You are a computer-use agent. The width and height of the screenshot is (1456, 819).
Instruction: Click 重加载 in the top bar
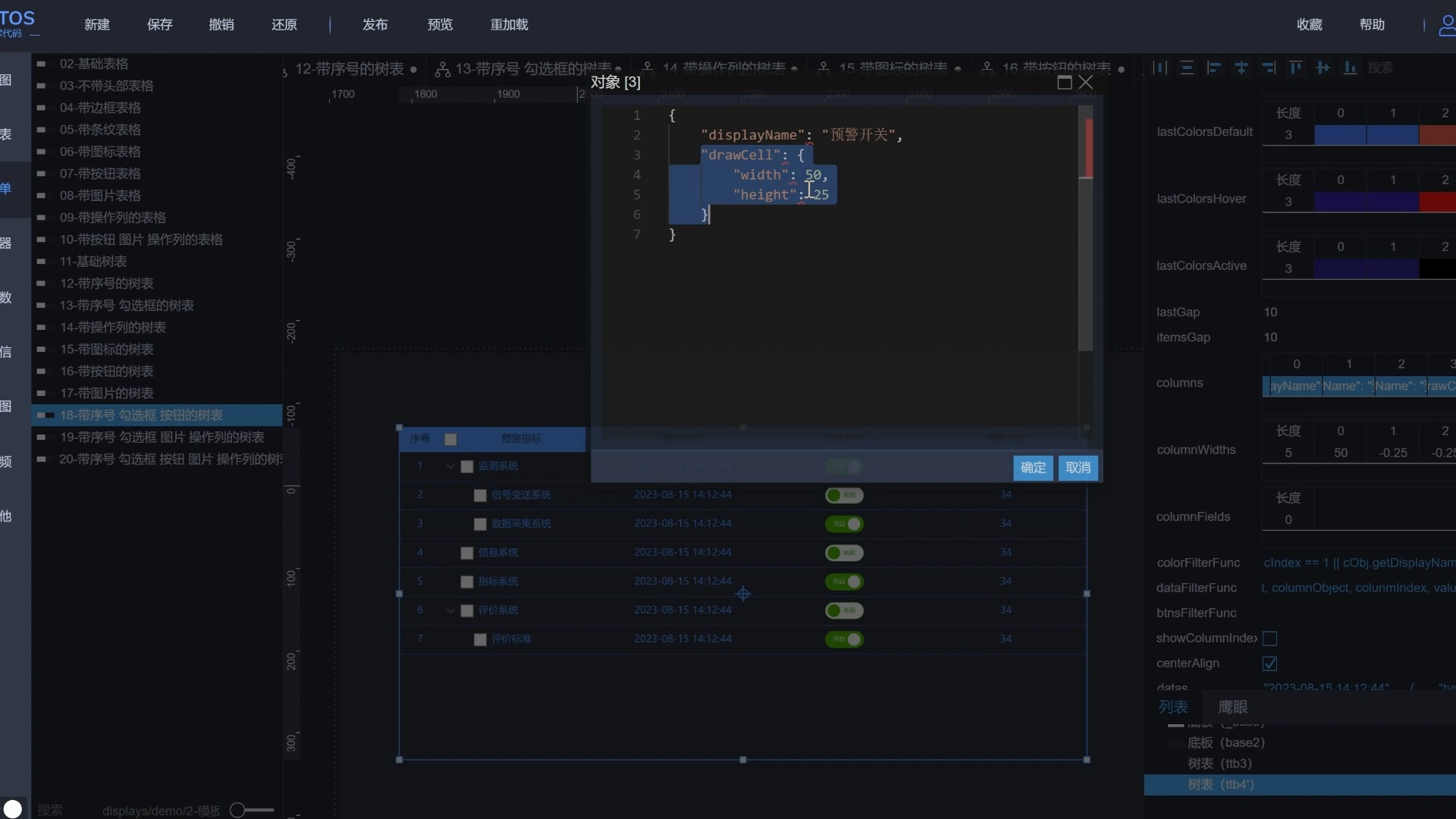tap(510, 25)
